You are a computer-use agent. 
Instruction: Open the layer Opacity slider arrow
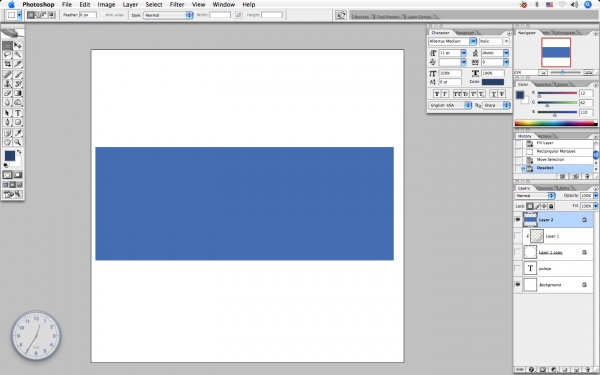(595, 196)
